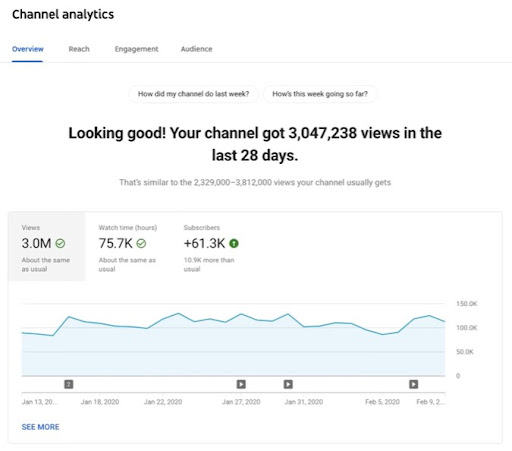Open the SEE MORE link
The image size is (512, 451).
(40, 427)
